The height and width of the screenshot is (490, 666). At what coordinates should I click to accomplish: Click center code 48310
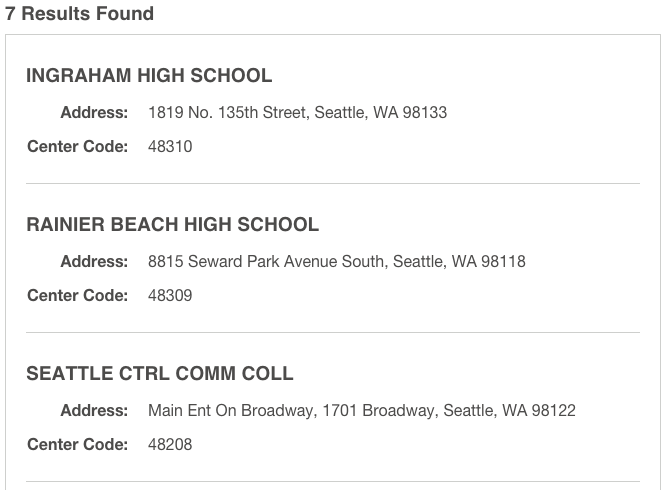tap(170, 147)
